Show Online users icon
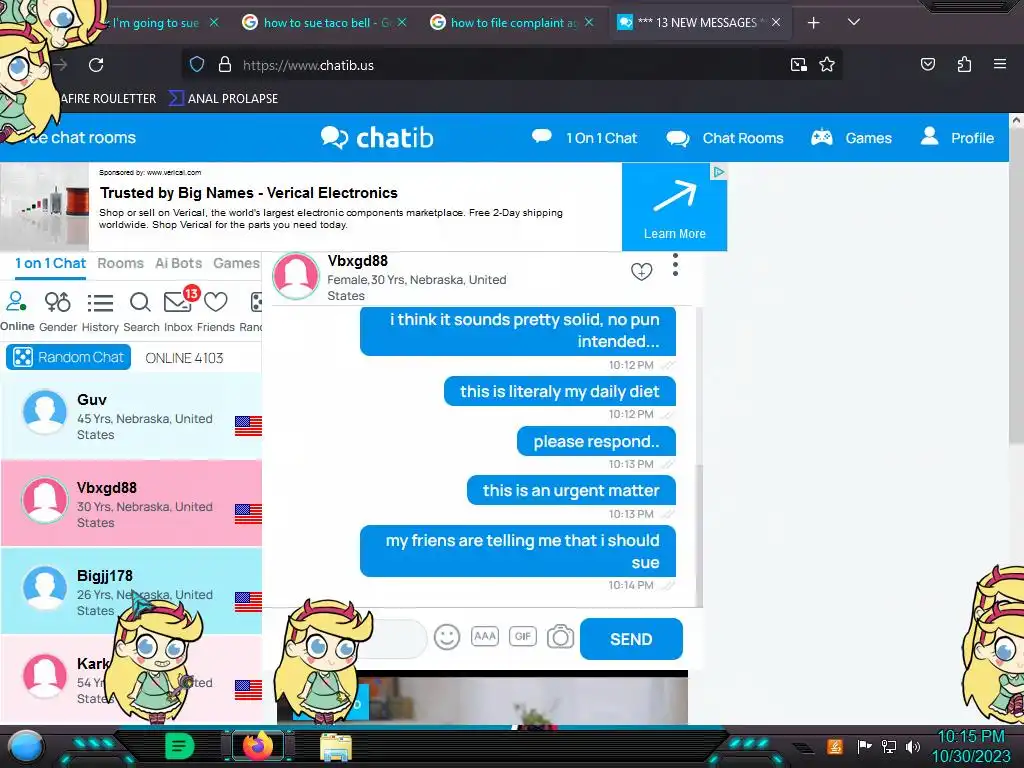 coord(17,311)
